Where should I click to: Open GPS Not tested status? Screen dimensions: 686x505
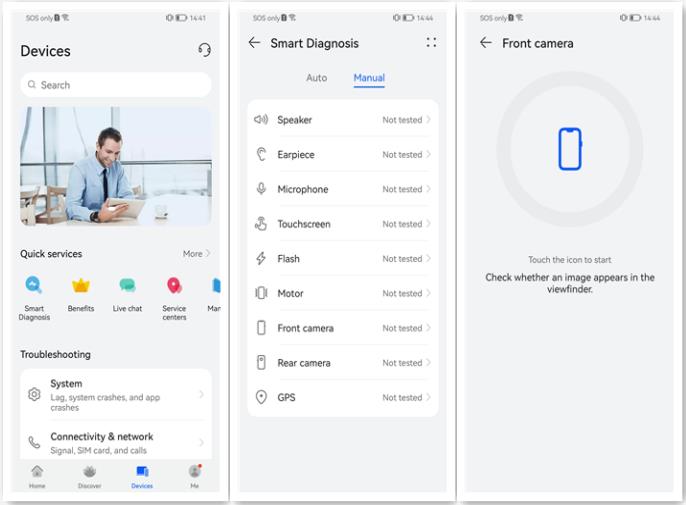406,397
